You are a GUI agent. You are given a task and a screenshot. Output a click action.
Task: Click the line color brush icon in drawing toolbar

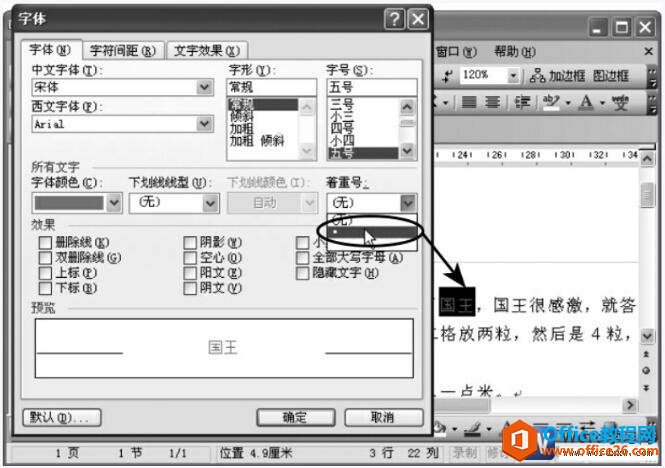pyautogui.click(x=474, y=429)
